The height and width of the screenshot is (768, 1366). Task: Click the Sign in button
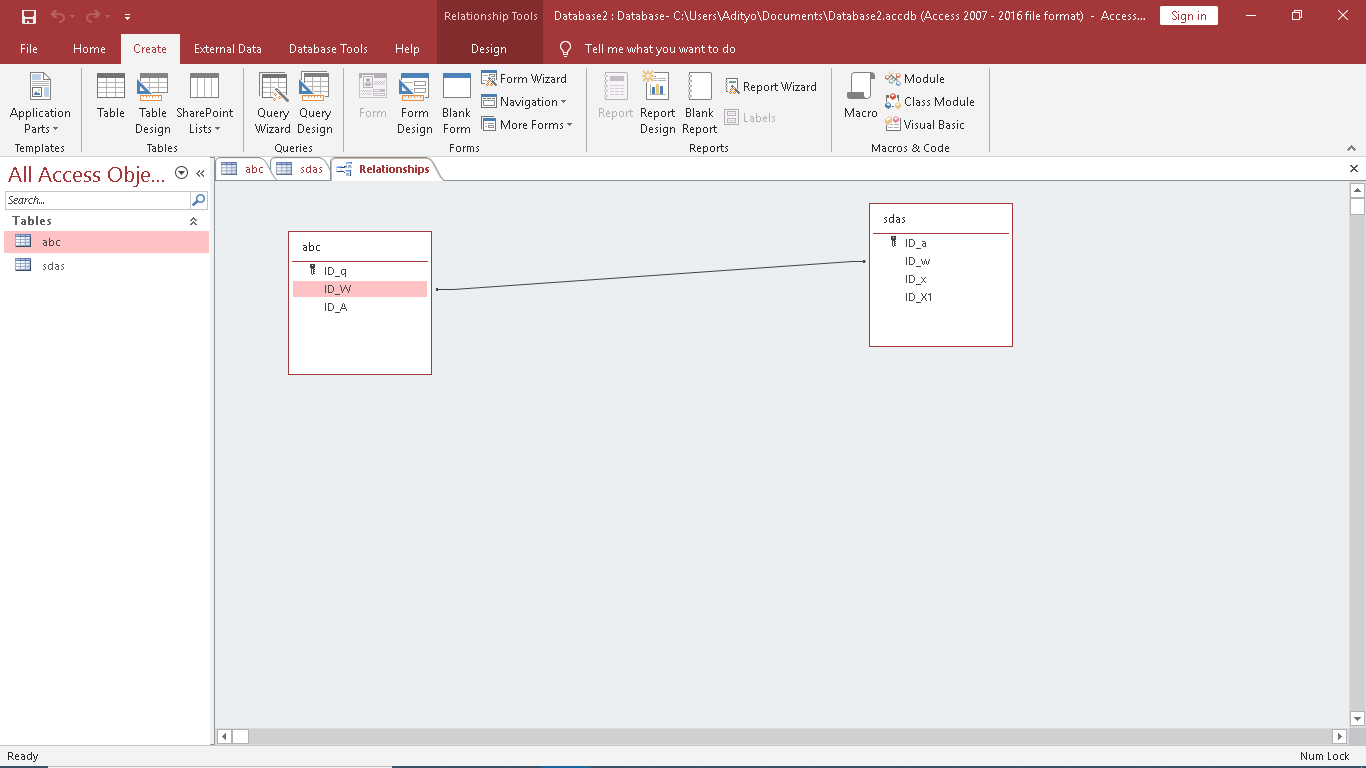(x=1188, y=16)
